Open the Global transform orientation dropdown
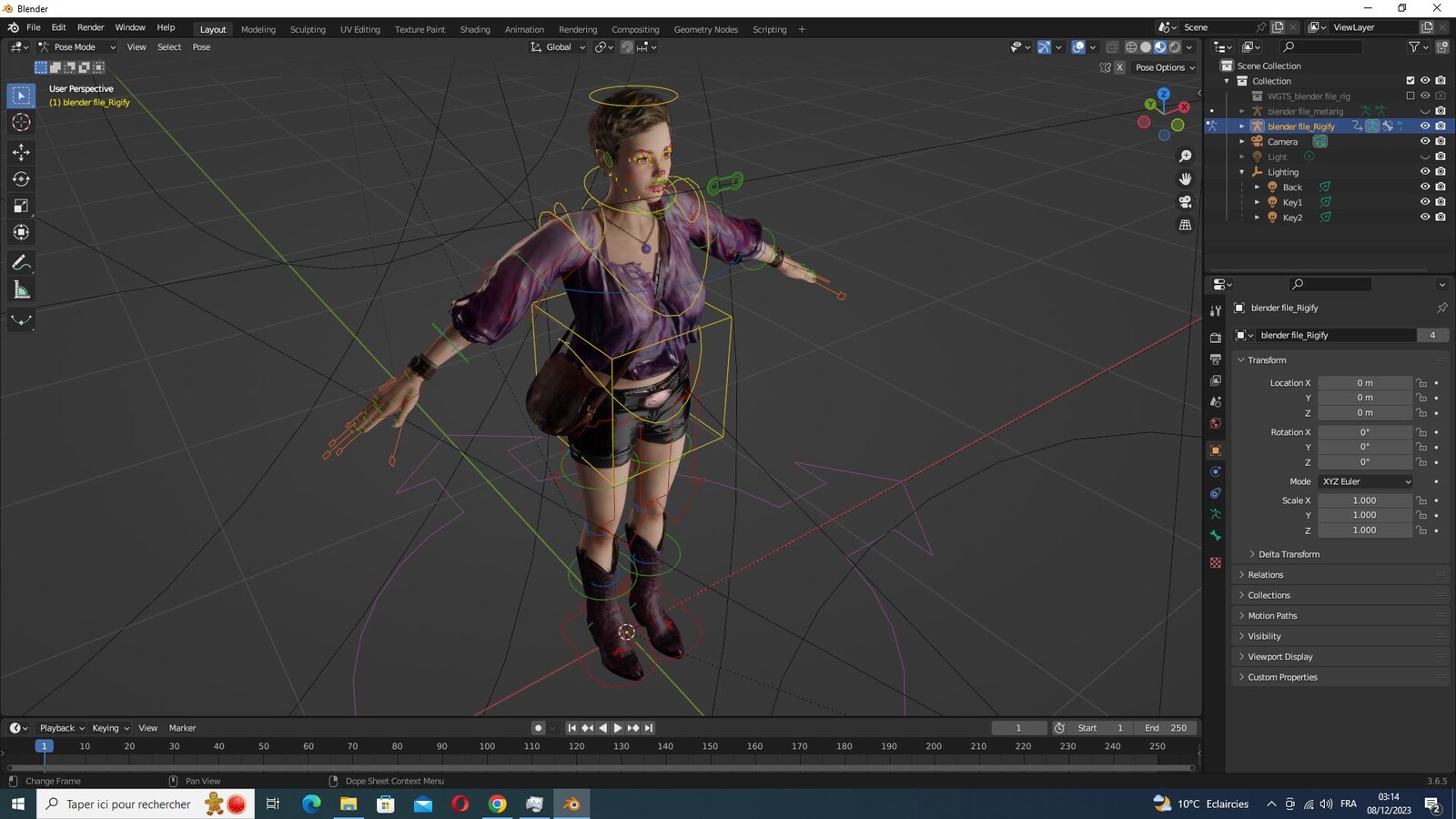 click(558, 47)
